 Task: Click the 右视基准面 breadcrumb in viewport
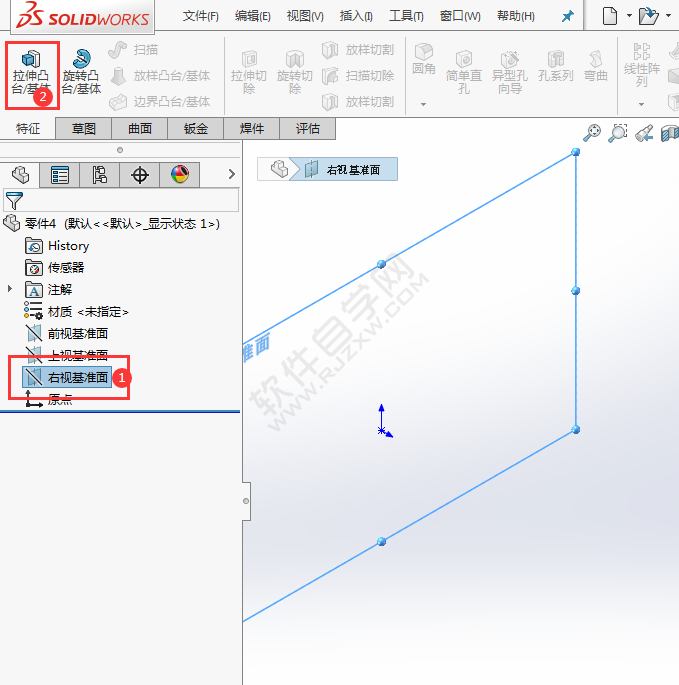click(x=344, y=169)
